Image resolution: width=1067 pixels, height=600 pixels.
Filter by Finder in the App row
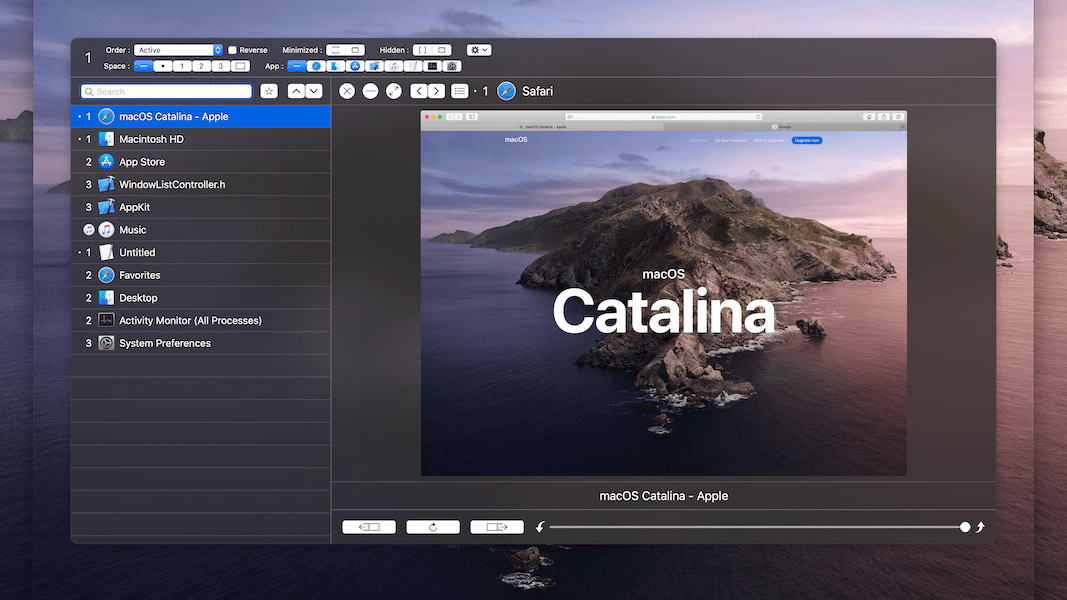coord(335,66)
